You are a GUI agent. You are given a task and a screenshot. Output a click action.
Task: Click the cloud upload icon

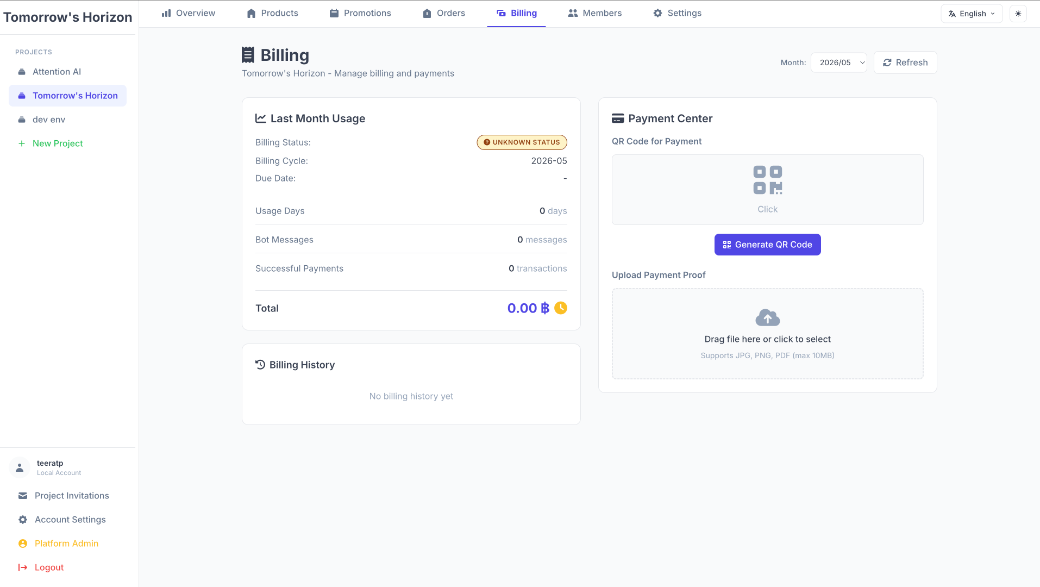pyautogui.click(x=767, y=318)
